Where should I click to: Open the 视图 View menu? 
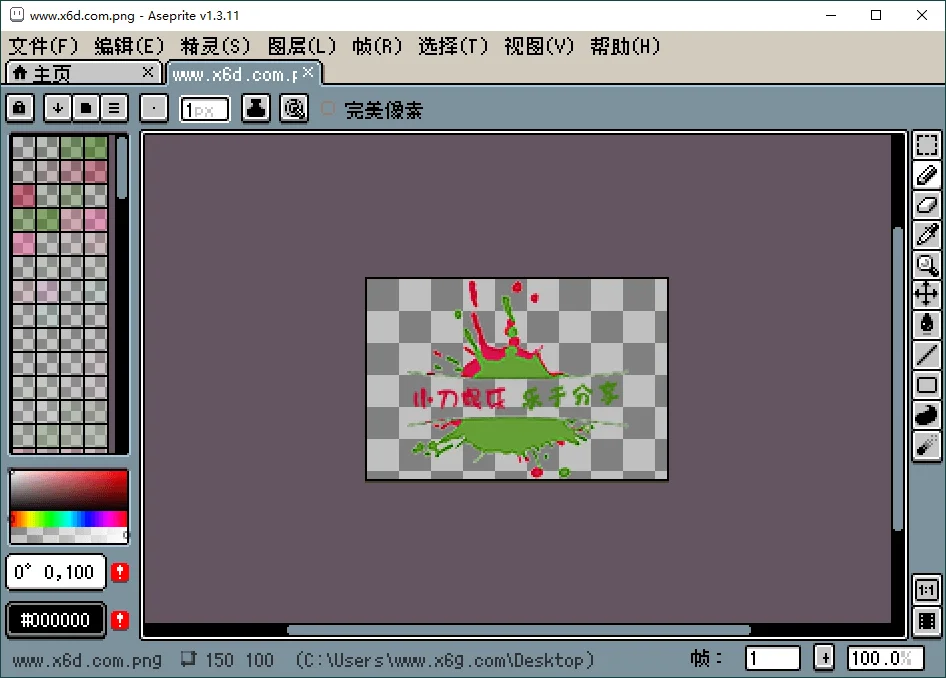click(x=538, y=46)
